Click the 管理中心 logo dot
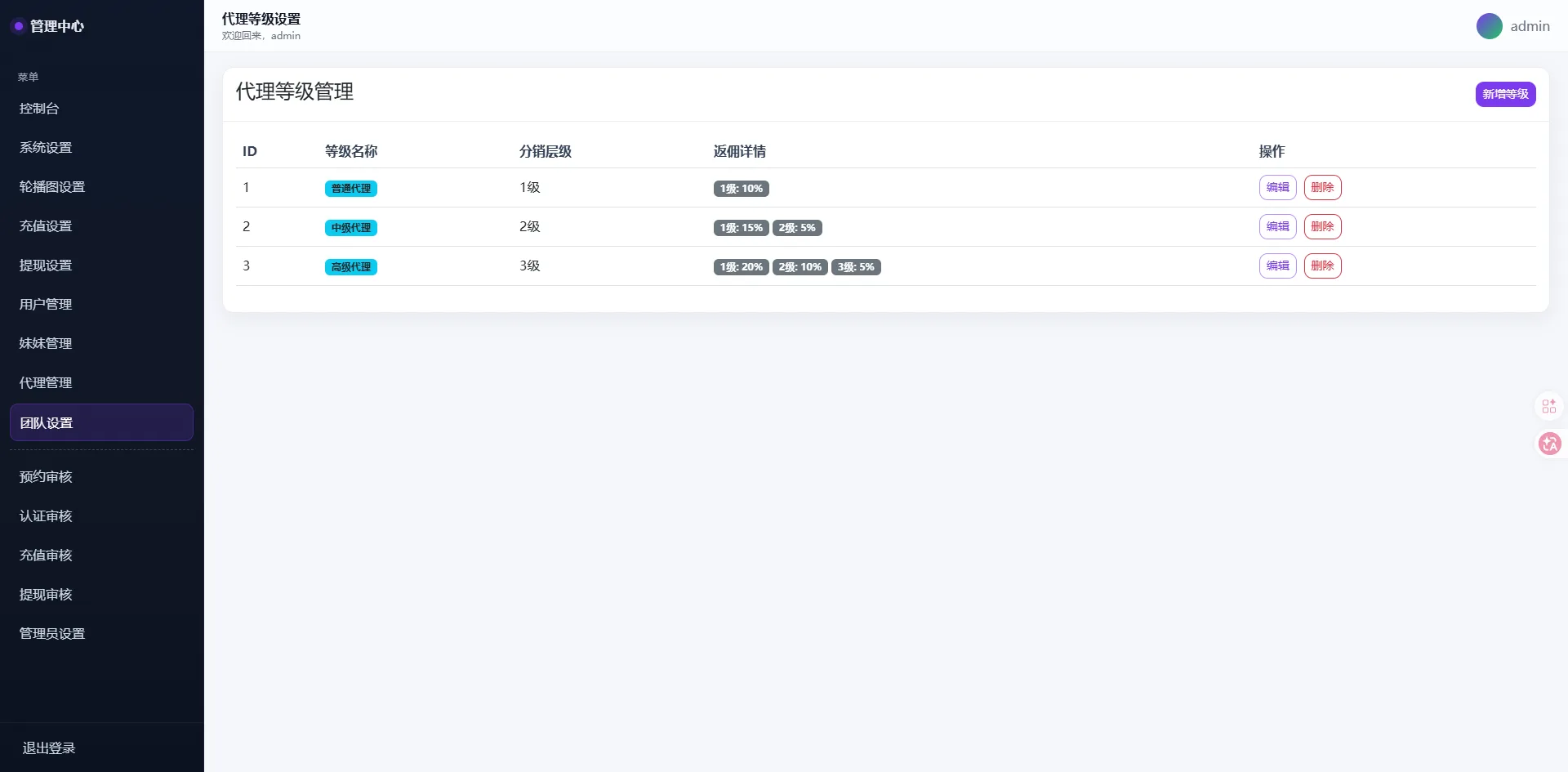 pos(18,26)
